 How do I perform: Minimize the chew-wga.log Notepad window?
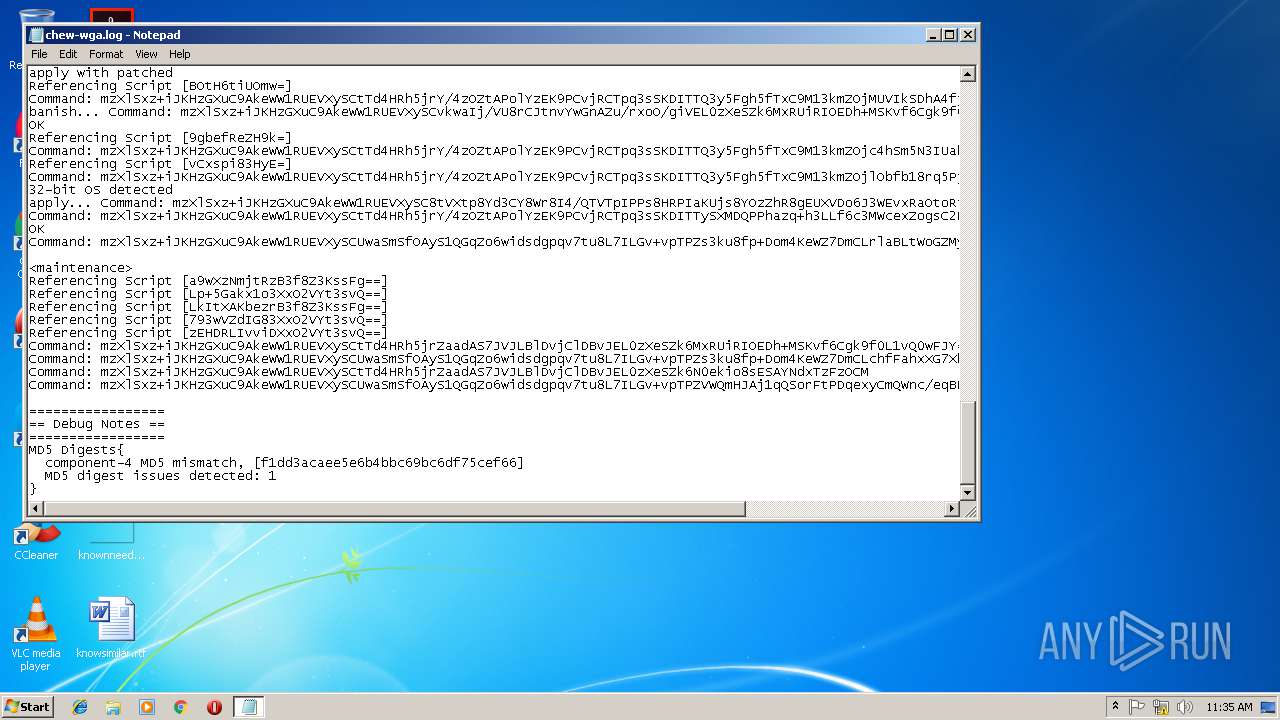933,35
